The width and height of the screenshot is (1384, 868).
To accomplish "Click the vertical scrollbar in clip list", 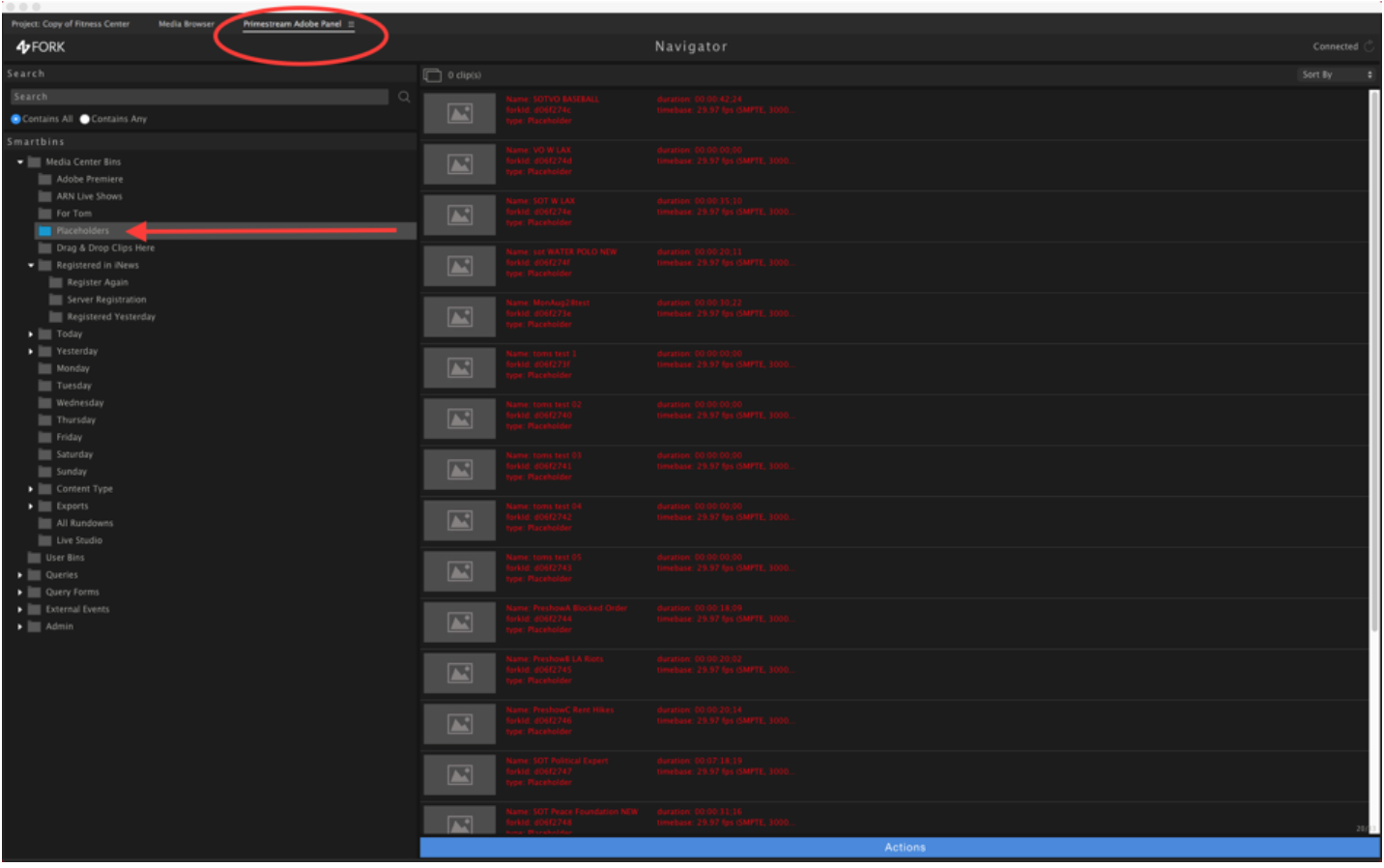I will click(x=1373, y=387).
